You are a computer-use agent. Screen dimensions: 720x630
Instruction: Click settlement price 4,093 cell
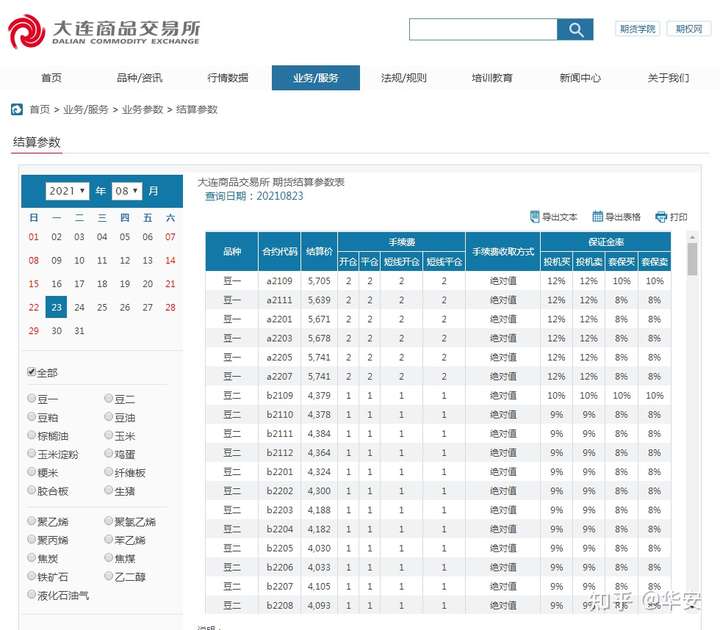319,606
